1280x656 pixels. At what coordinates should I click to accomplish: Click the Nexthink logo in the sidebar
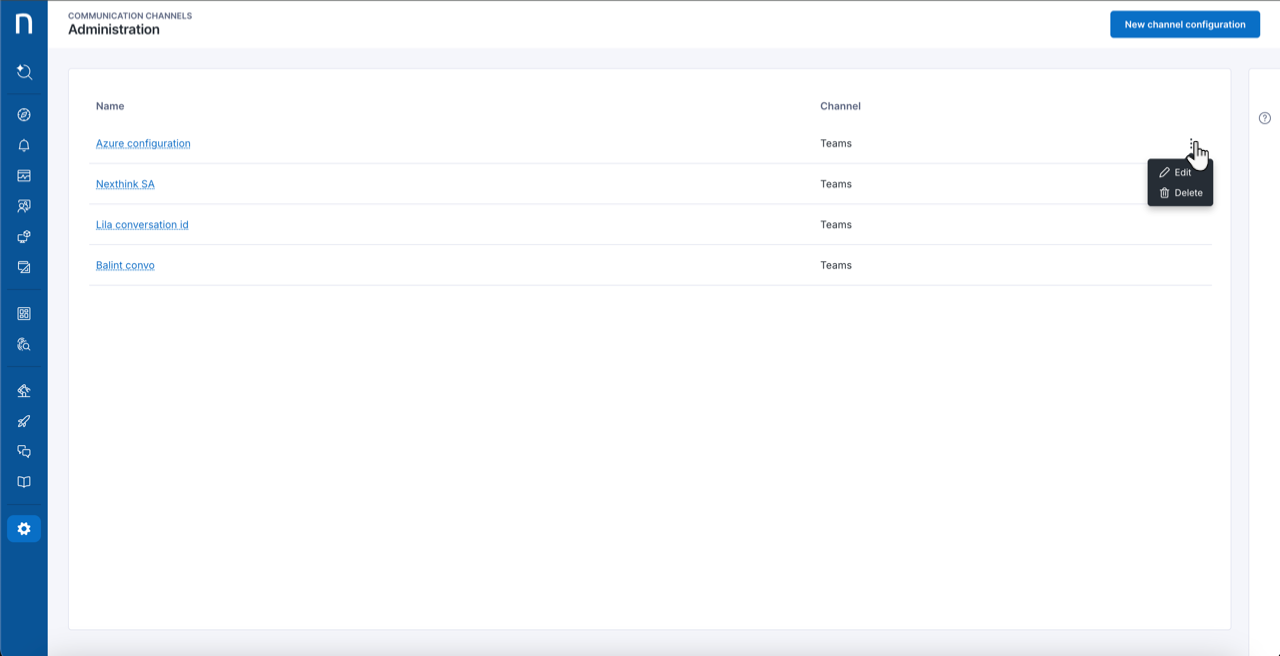tap(24, 24)
